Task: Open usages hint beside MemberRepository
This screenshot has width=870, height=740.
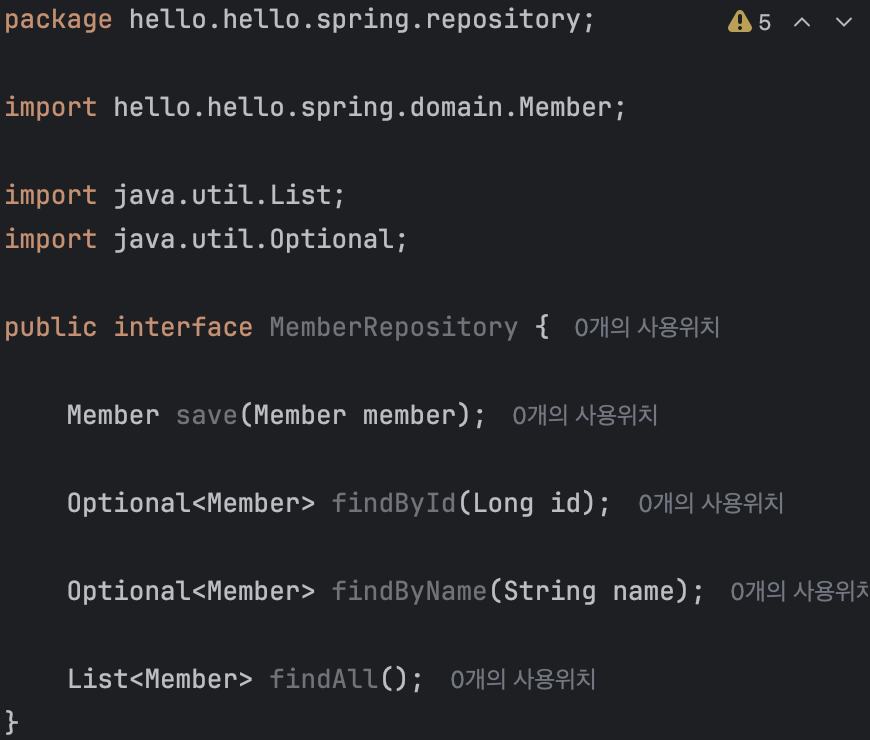Action: click(x=647, y=327)
